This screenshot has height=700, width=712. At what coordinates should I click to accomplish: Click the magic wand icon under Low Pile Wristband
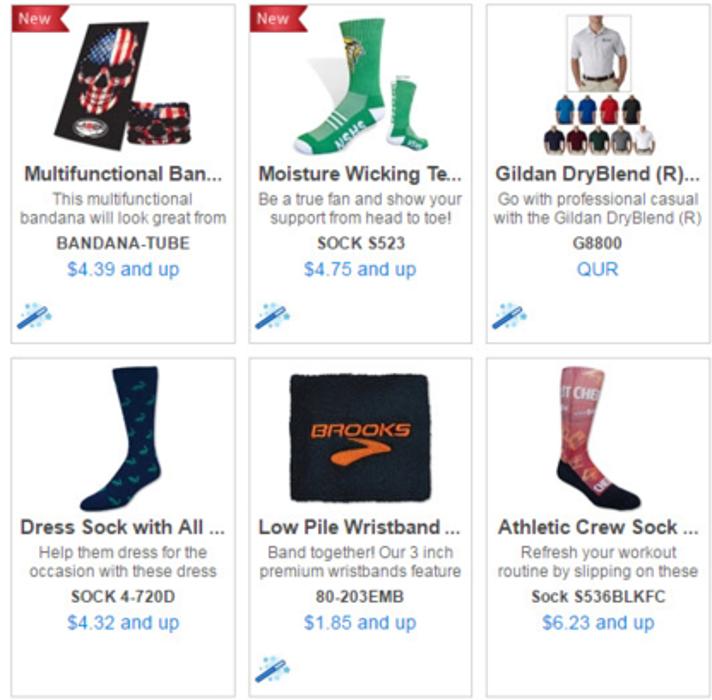pyautogui.click(x=272, y=669)
